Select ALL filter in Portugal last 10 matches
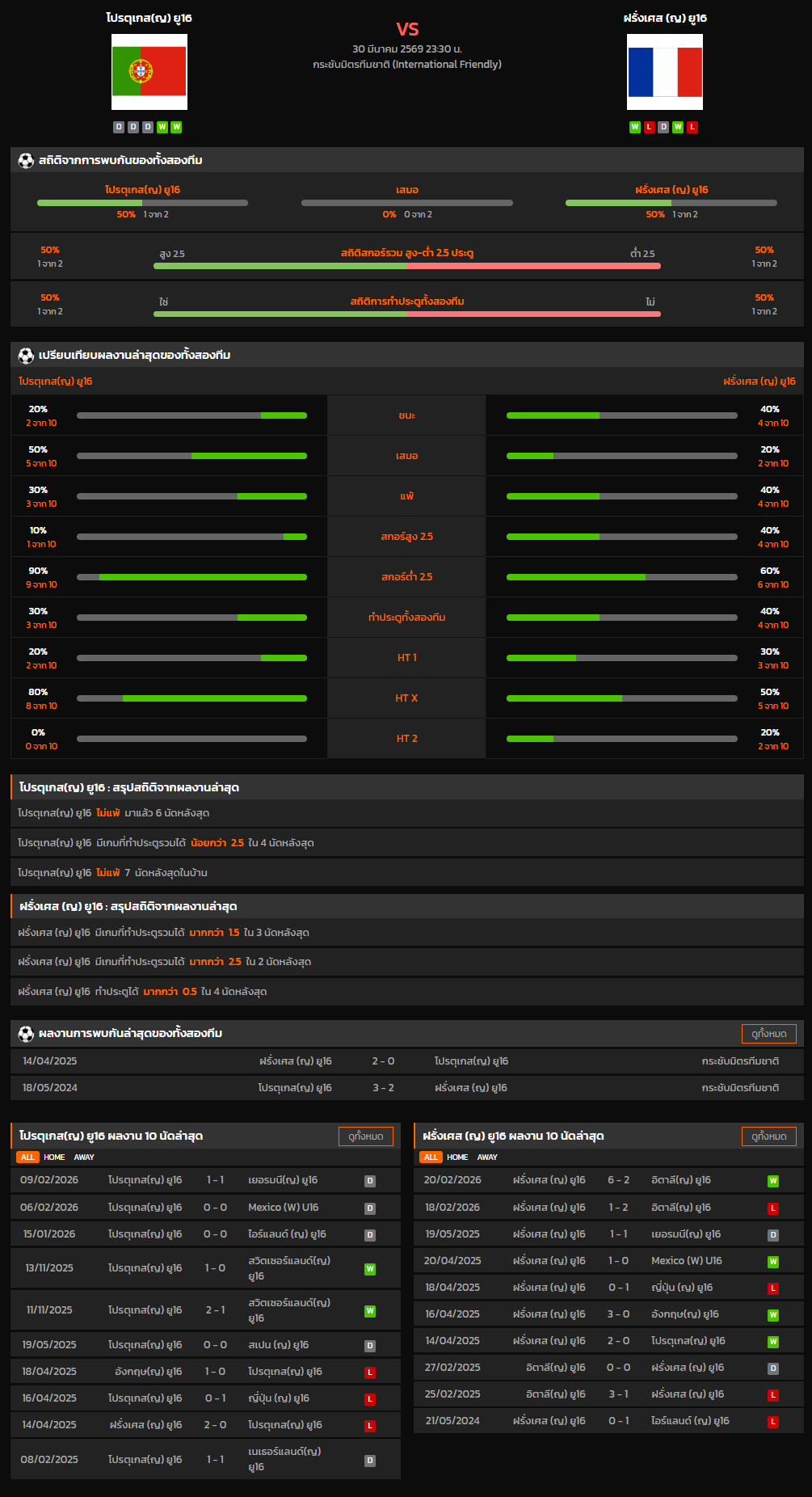This screenshot has width=812, height=1497. 27,1158
